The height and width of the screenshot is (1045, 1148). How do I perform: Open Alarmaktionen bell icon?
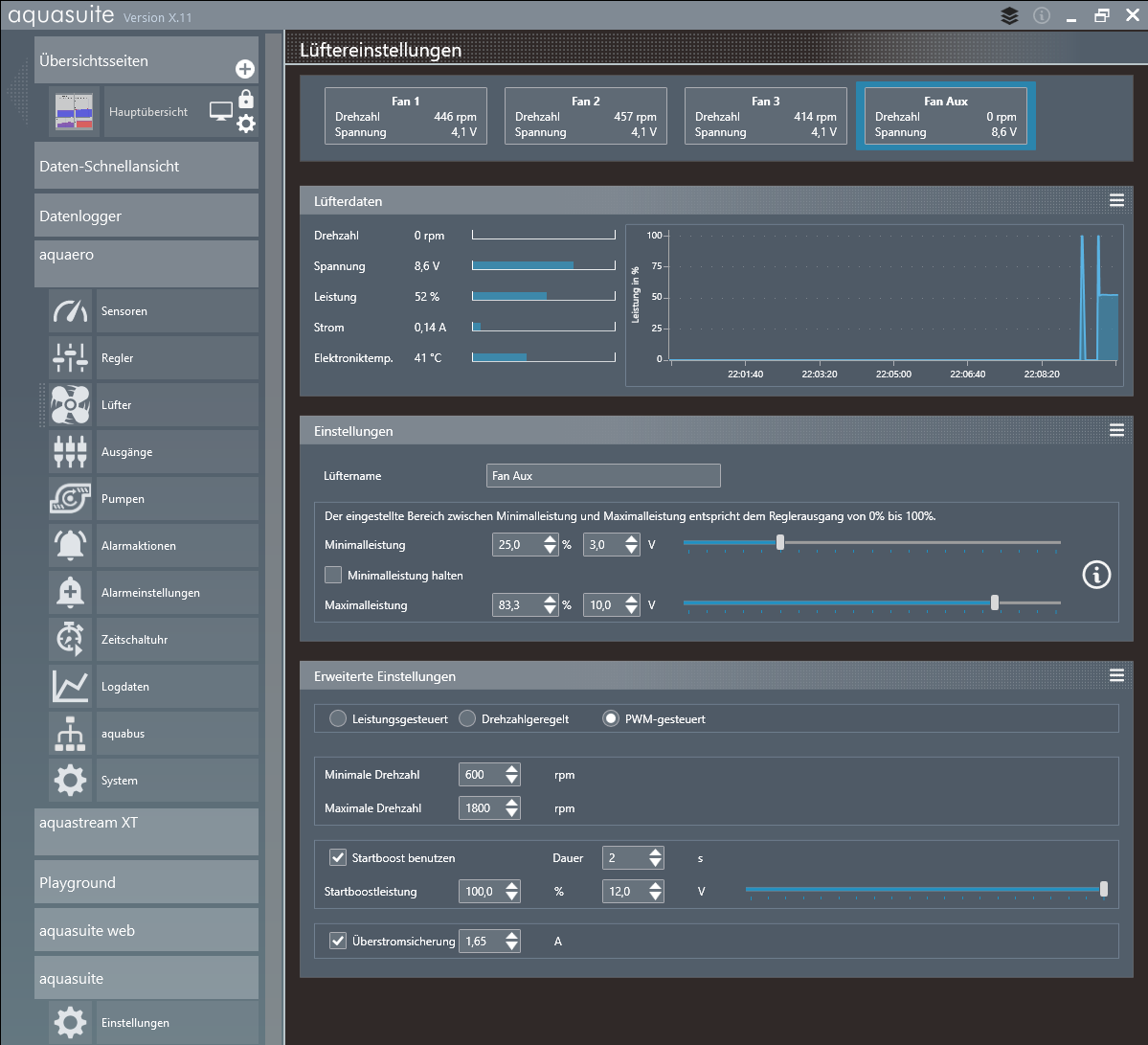(71, 546)
